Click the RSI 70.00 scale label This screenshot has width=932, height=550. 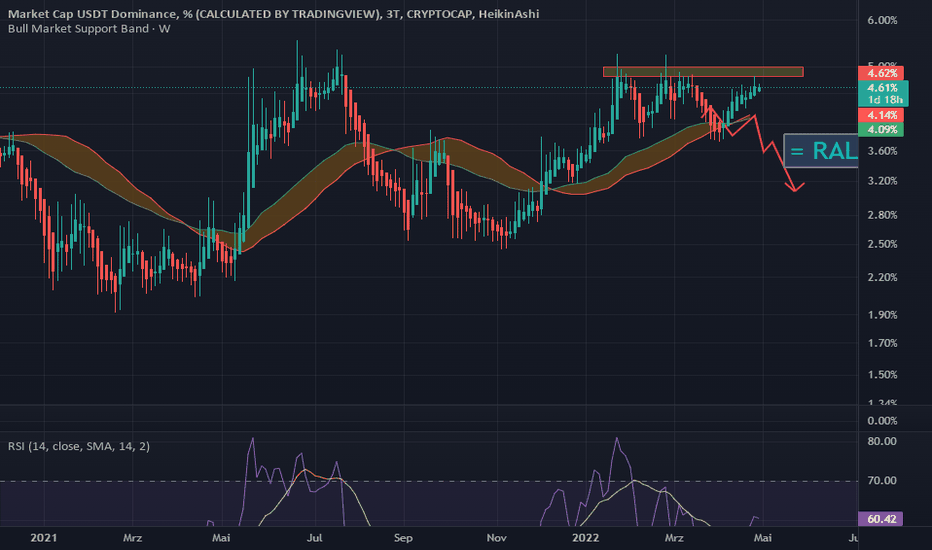point(882,480)
